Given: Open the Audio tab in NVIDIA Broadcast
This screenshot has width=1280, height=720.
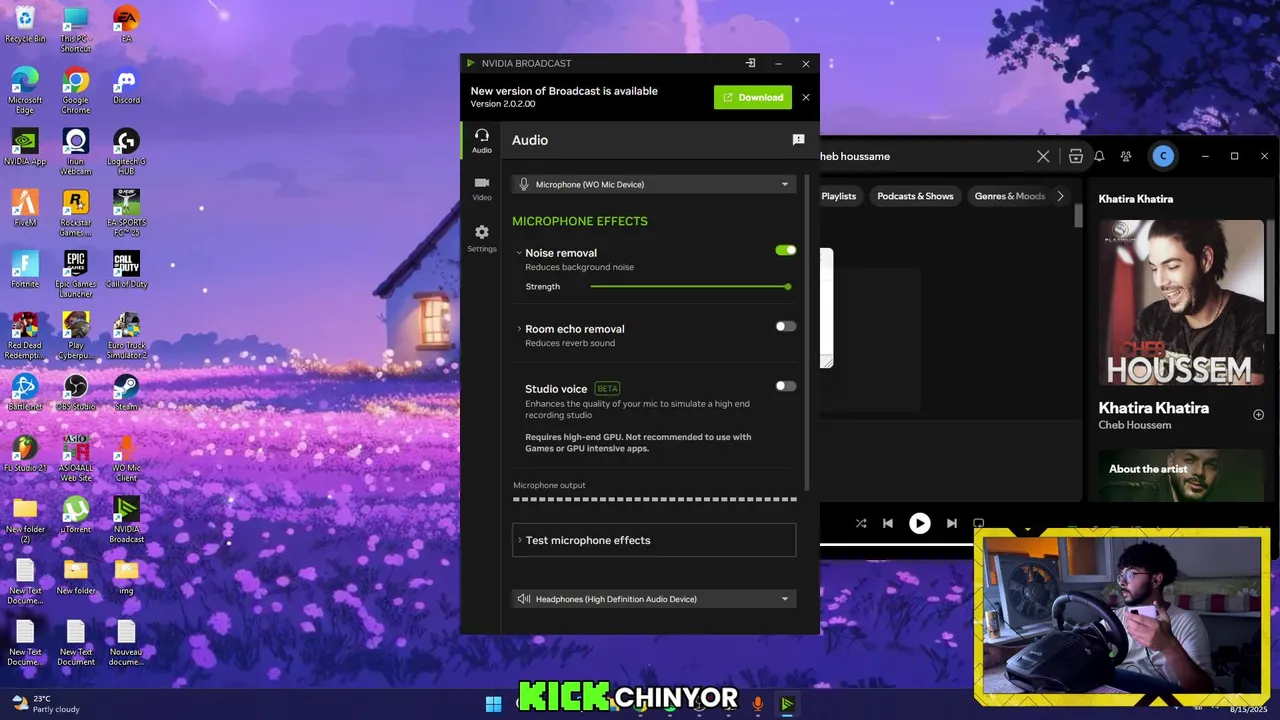Looking at the screenshot, I should pyautogui.click(x=481, y=140).
